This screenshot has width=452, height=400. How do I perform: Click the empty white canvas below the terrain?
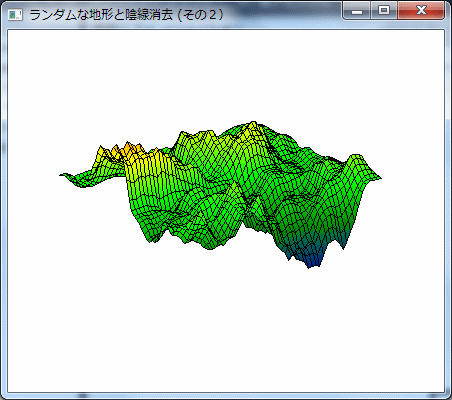226,330
